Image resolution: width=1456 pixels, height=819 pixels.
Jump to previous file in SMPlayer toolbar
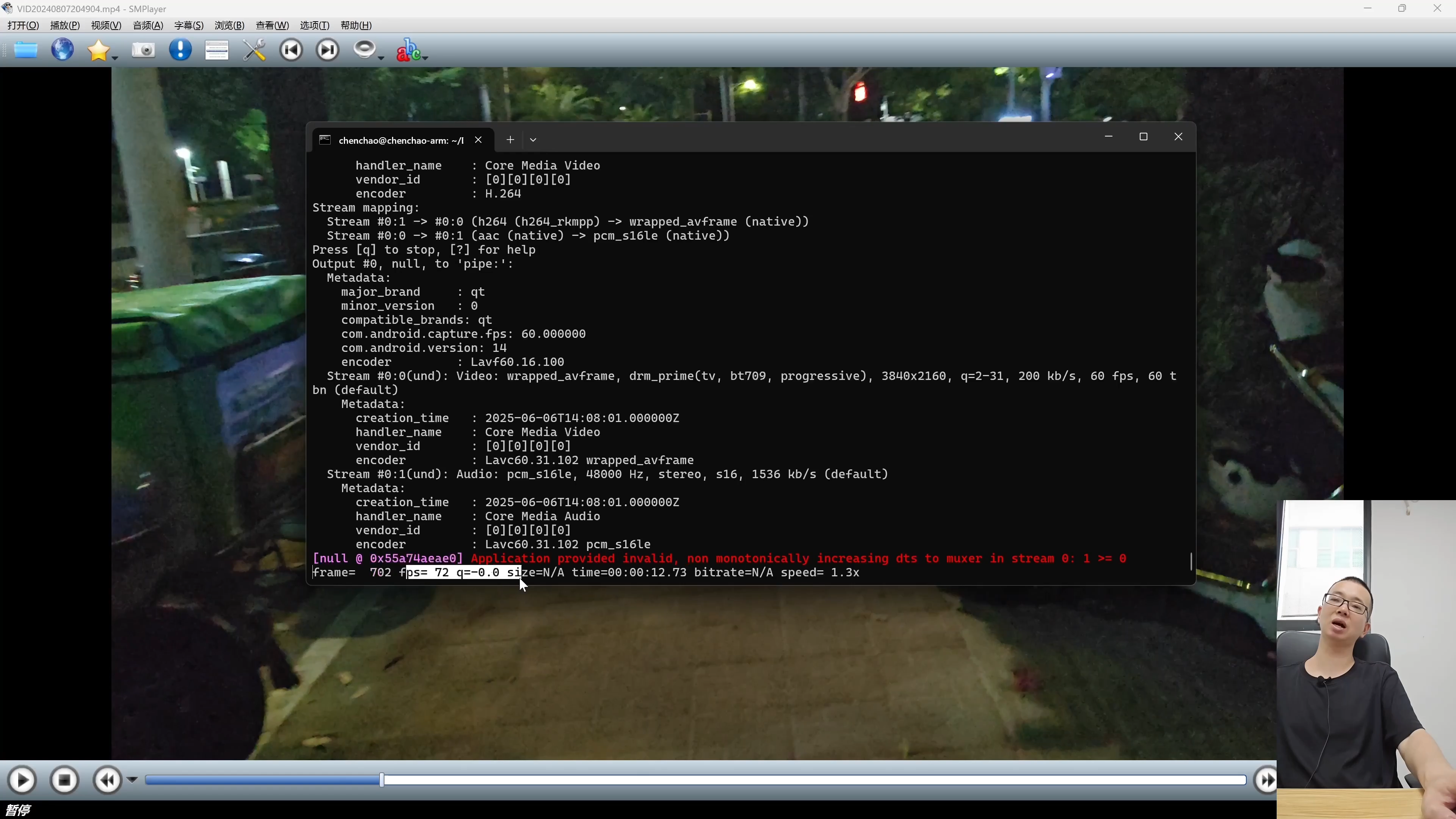pyautogui.click(x=291, y=50)
